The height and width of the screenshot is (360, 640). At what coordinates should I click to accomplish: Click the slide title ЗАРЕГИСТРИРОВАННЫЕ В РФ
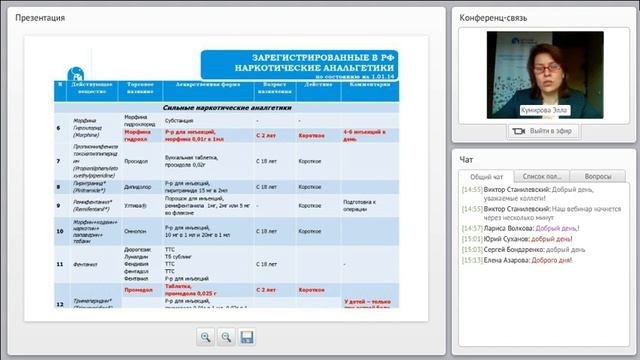tap(322, 58)
